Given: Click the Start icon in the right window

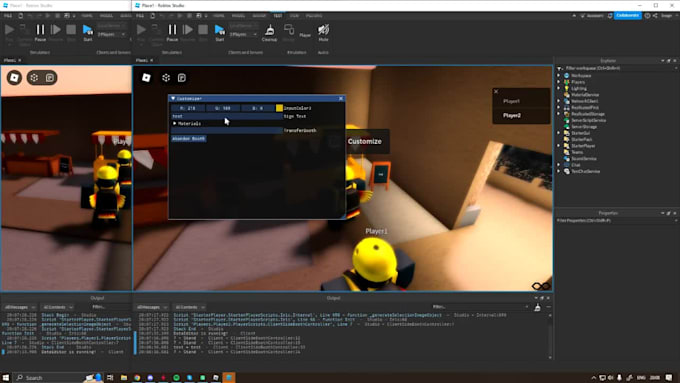Looking at the screenshot, I should coord(219,32).
